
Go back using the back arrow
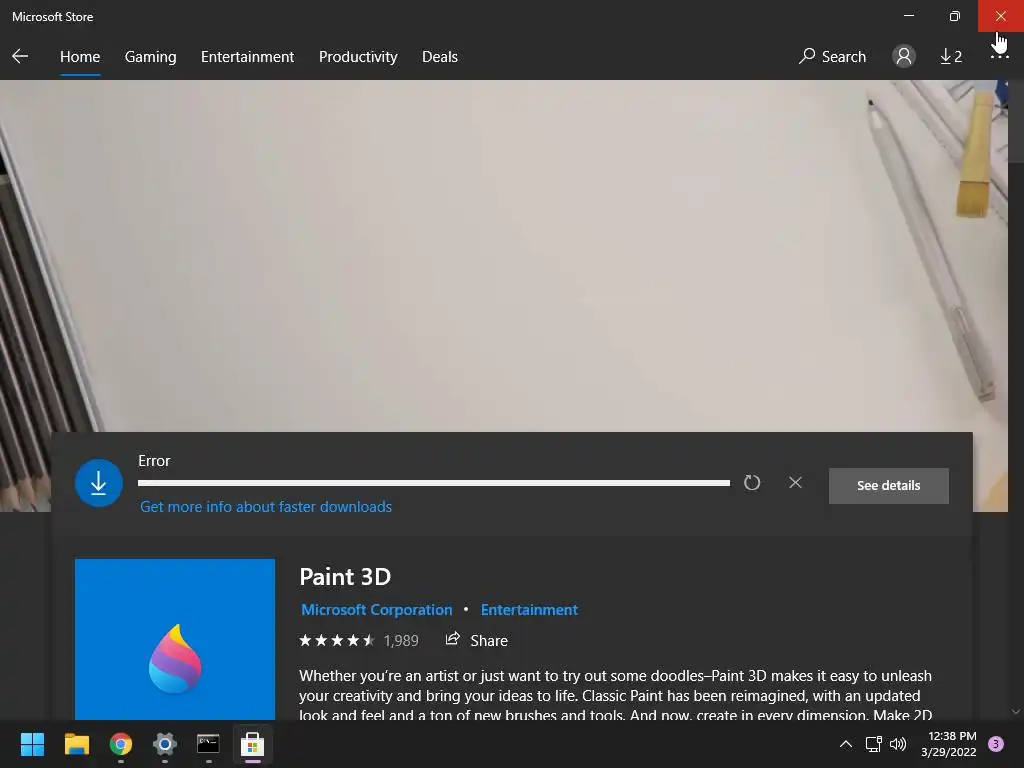(x=20, y=56)
